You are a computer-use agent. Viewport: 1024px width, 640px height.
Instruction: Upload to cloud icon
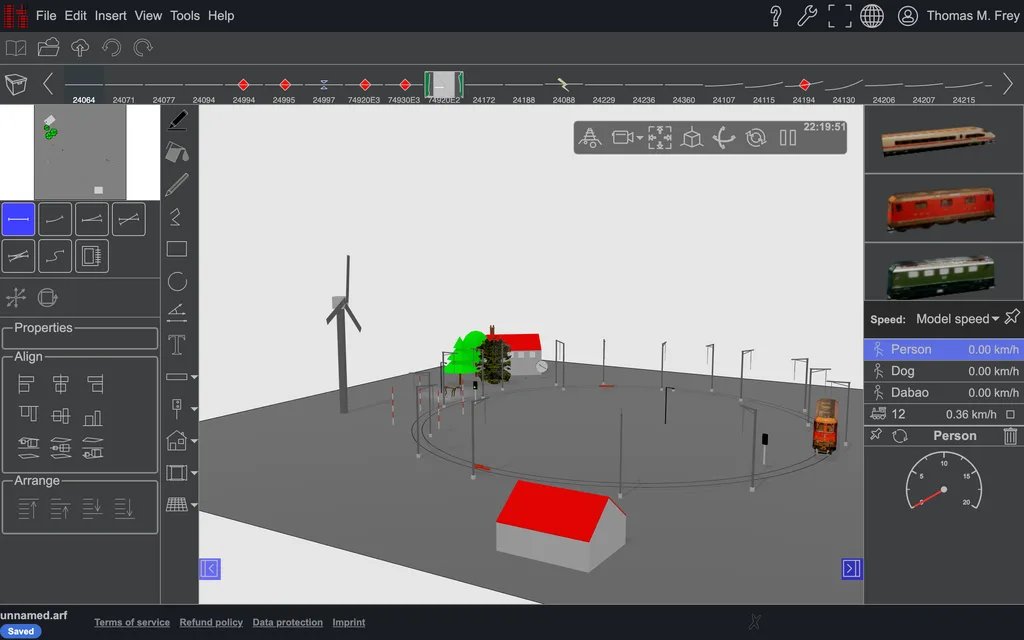click(80, 48)
